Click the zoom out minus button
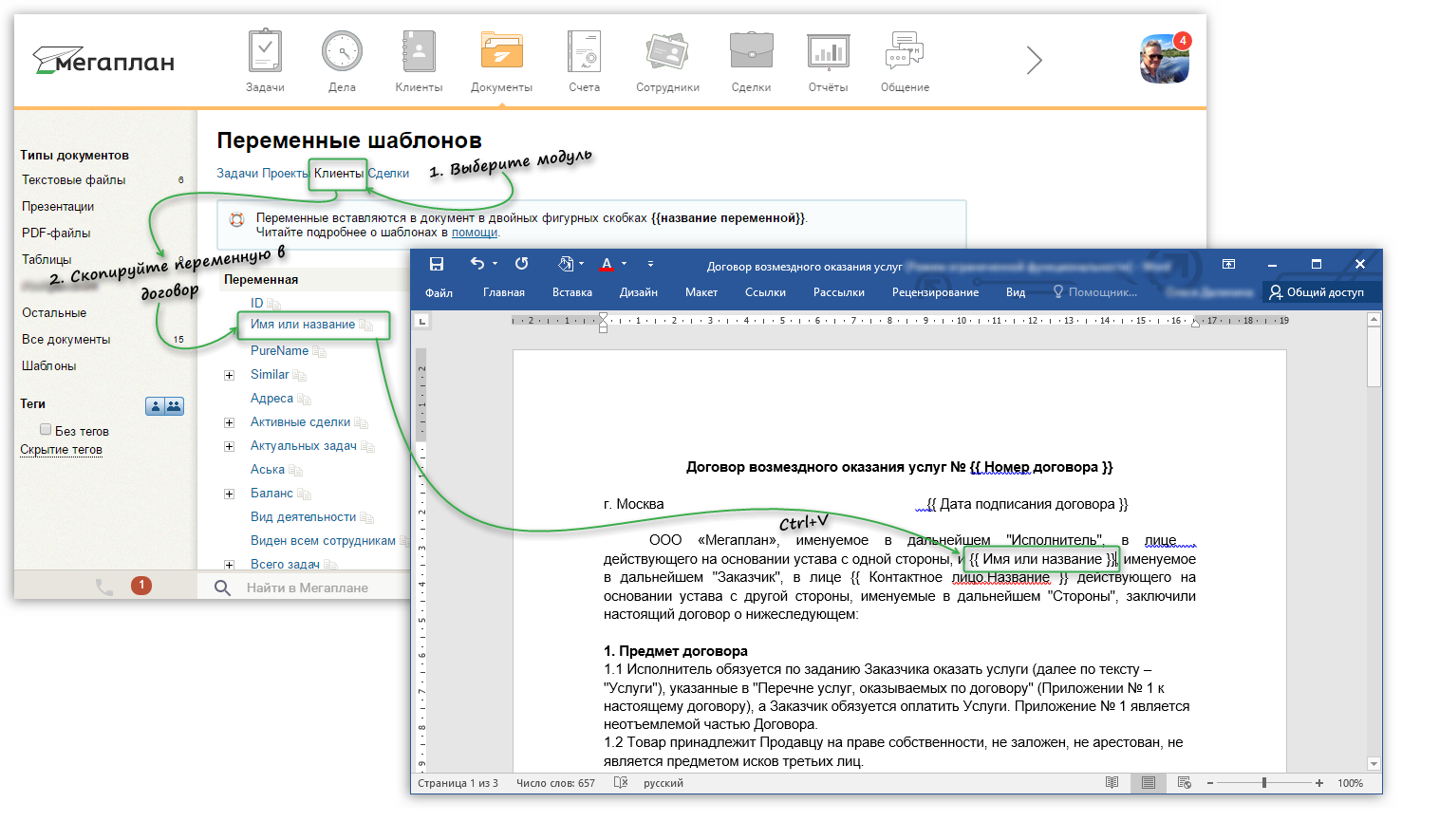The image size is (1439, 840). pyautogui.click(x=1210, y=783)
